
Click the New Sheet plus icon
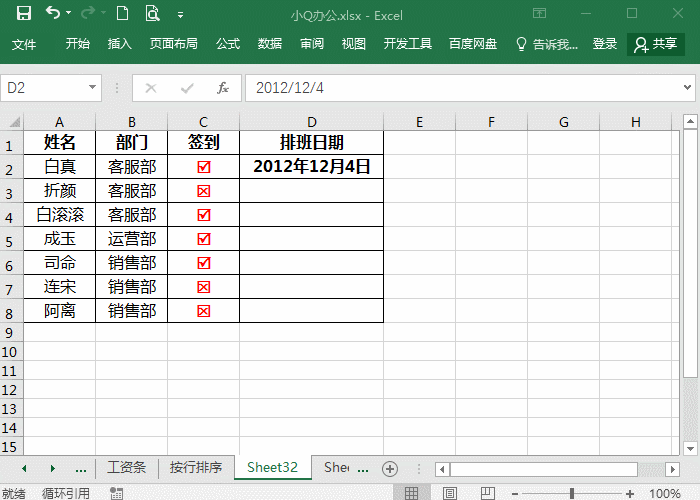click(390, 469)
